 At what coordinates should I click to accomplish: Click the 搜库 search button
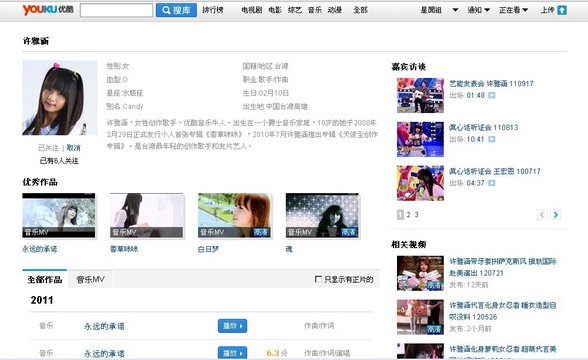(176, 10)
